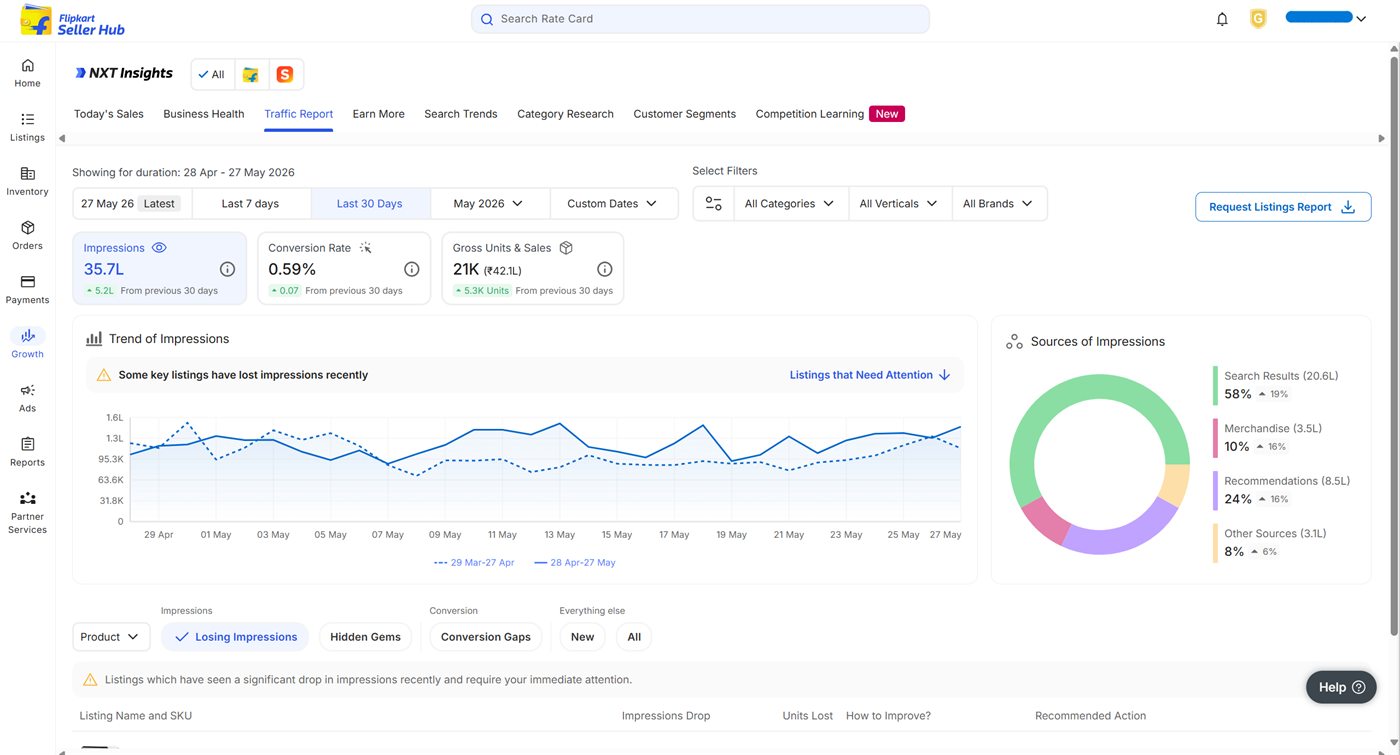Click the Conversion Rate cursor icon

coord(365,248)
